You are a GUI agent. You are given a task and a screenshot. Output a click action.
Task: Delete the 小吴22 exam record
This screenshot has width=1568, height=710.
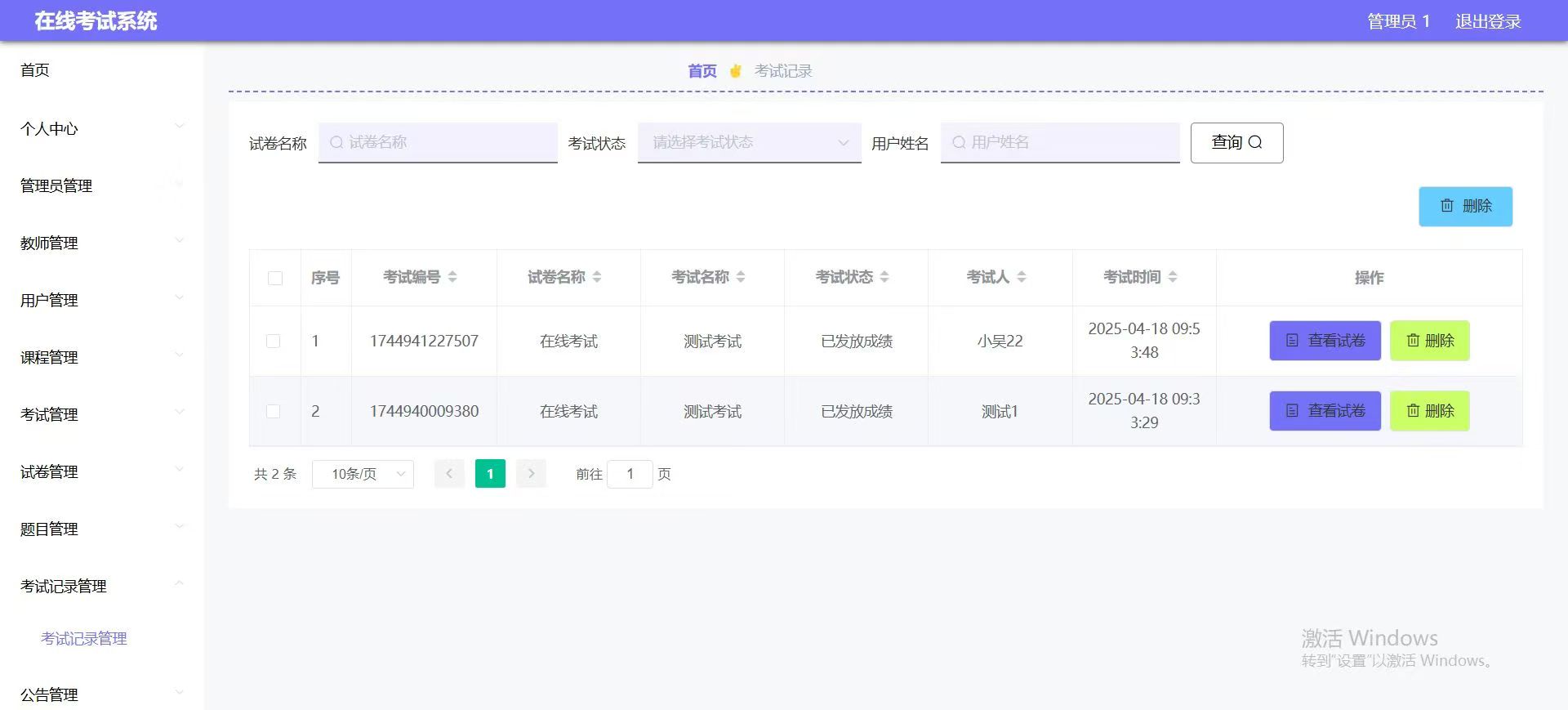pyautogui.click(x=1429, y=341)
